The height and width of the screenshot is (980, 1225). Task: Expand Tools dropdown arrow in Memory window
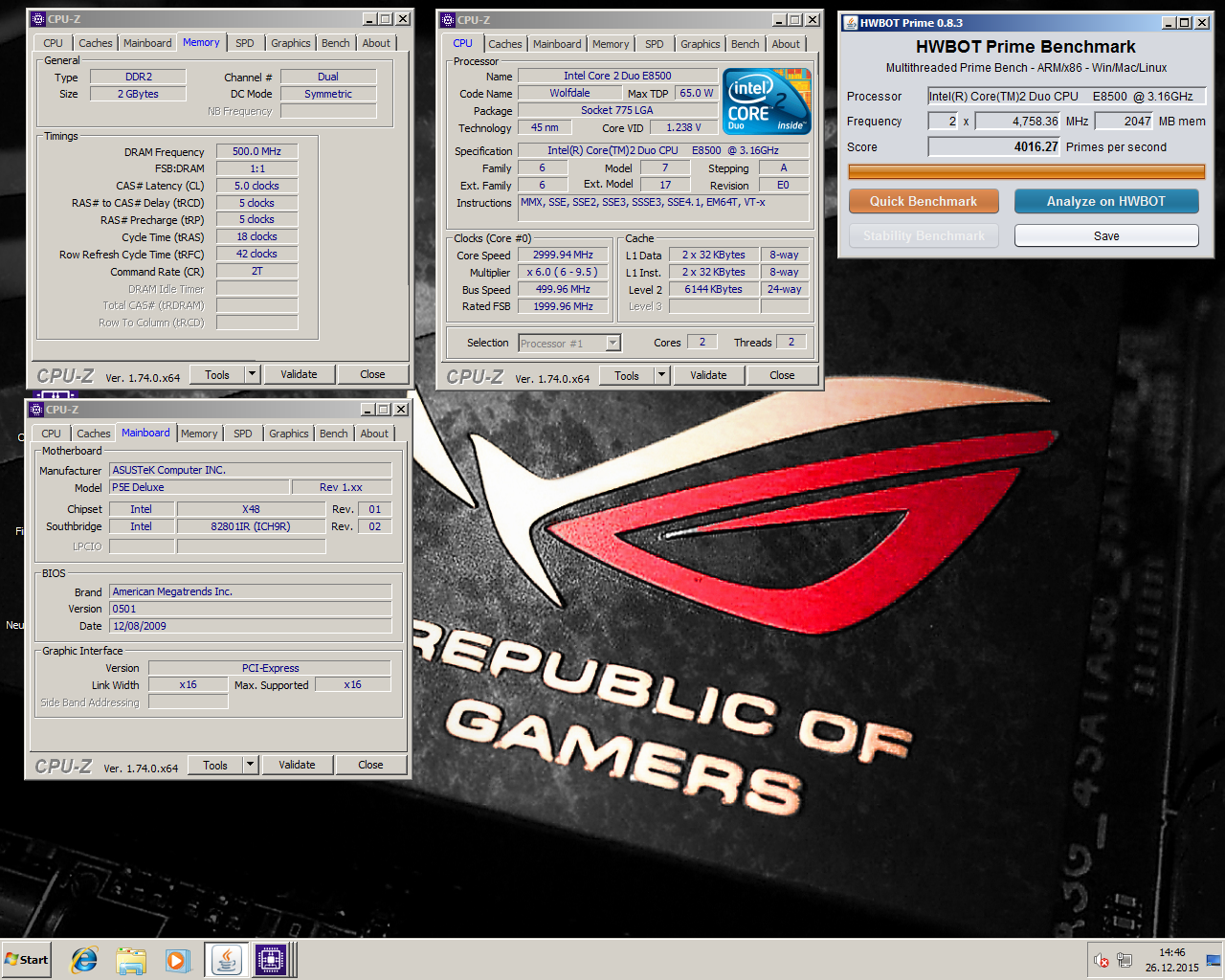click(x=253, y=374)
